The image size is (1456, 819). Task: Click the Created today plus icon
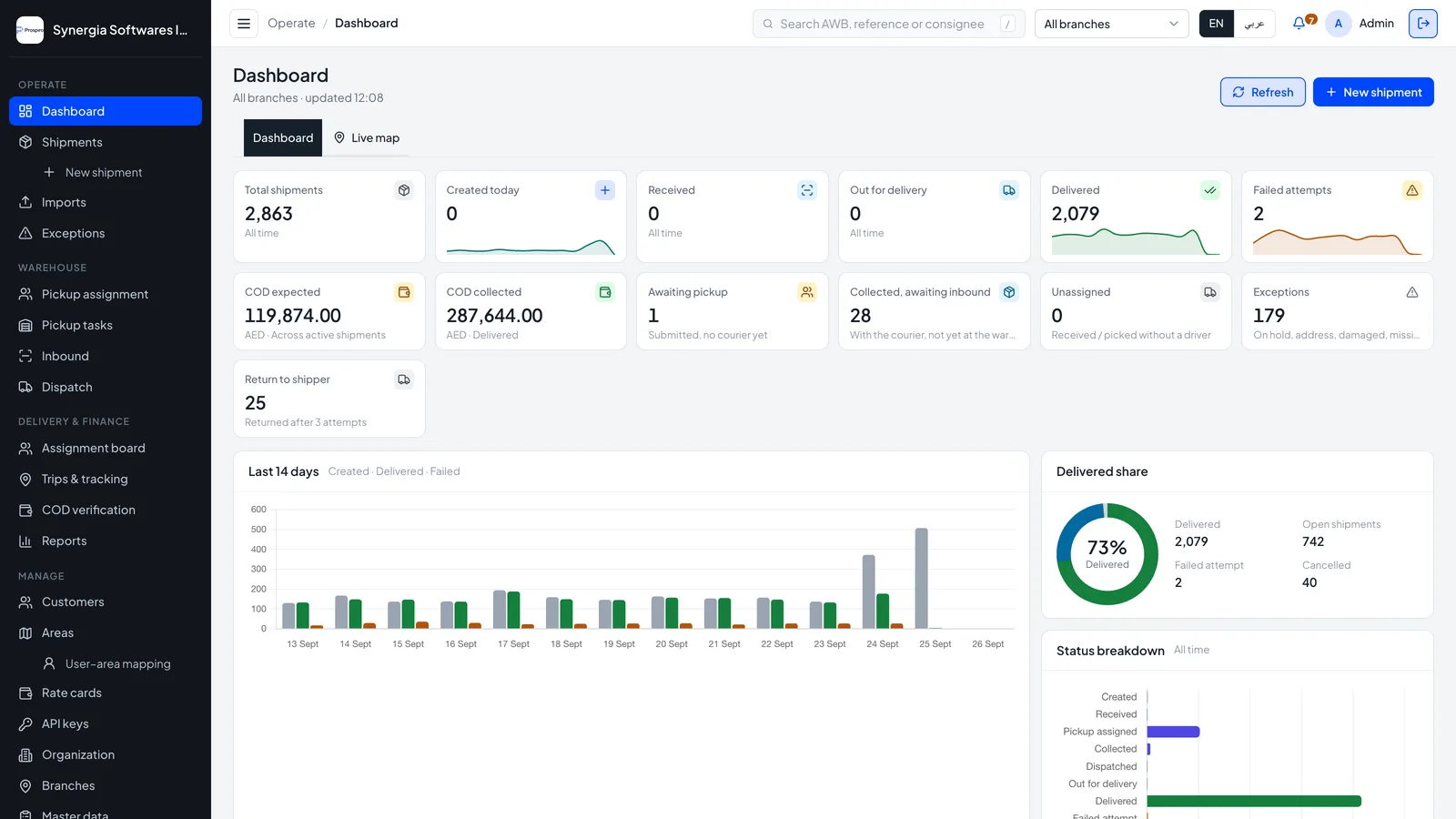605,190
